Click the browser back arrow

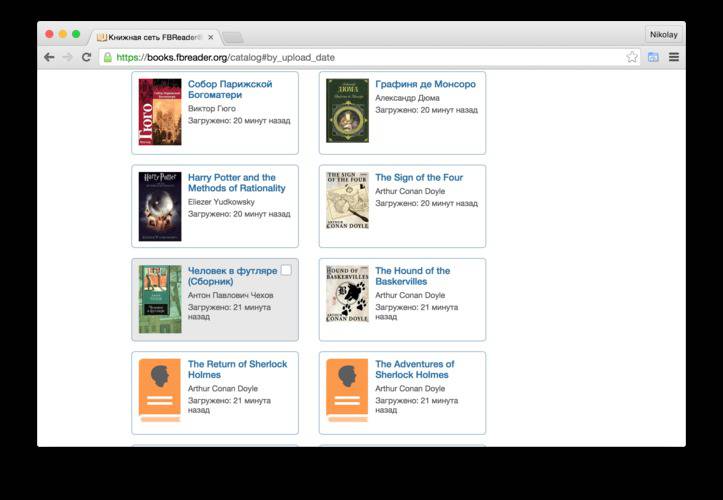pyautogui.click(x=49, y=57)
